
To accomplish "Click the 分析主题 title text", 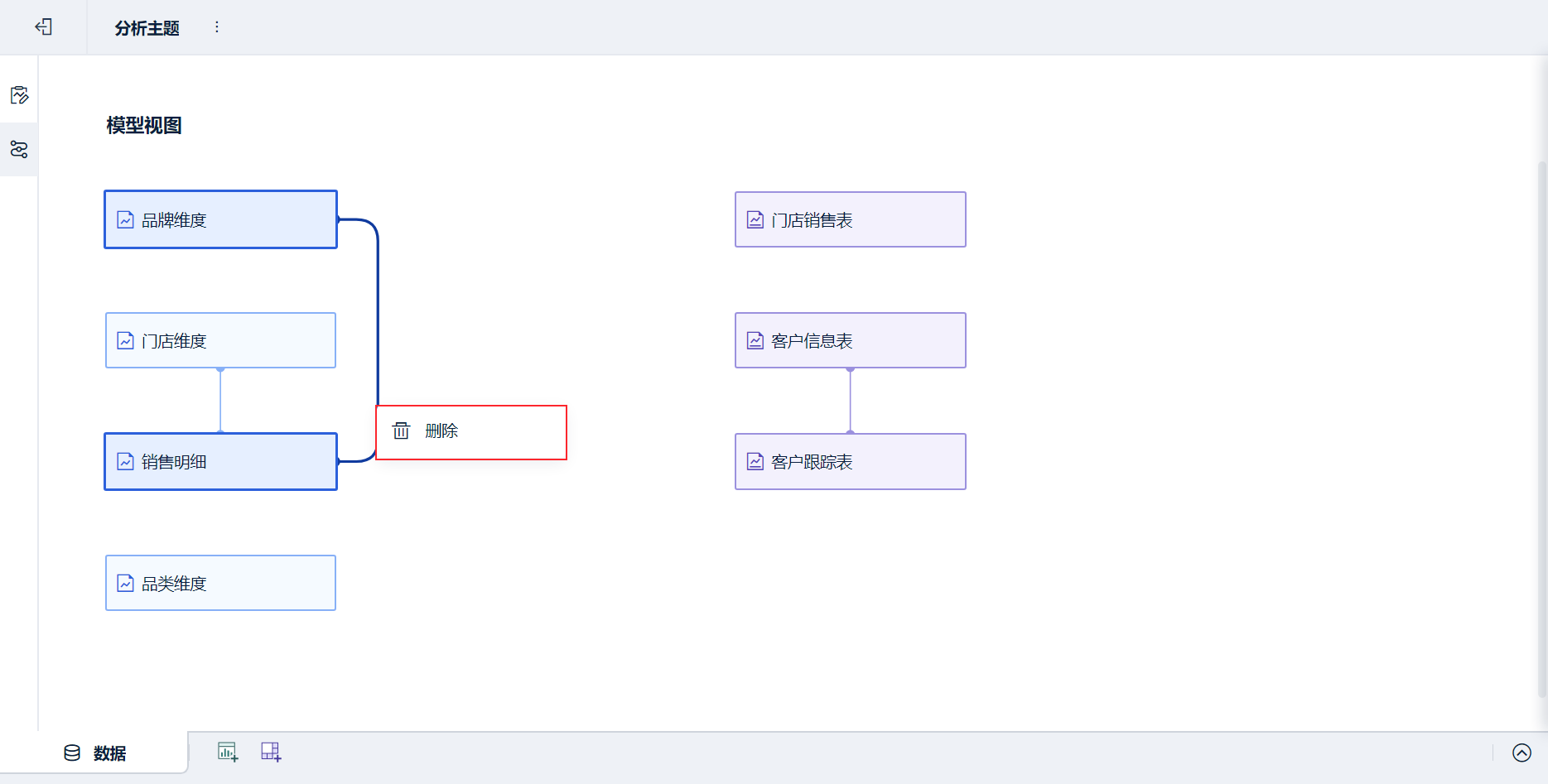I will (147, 28).
